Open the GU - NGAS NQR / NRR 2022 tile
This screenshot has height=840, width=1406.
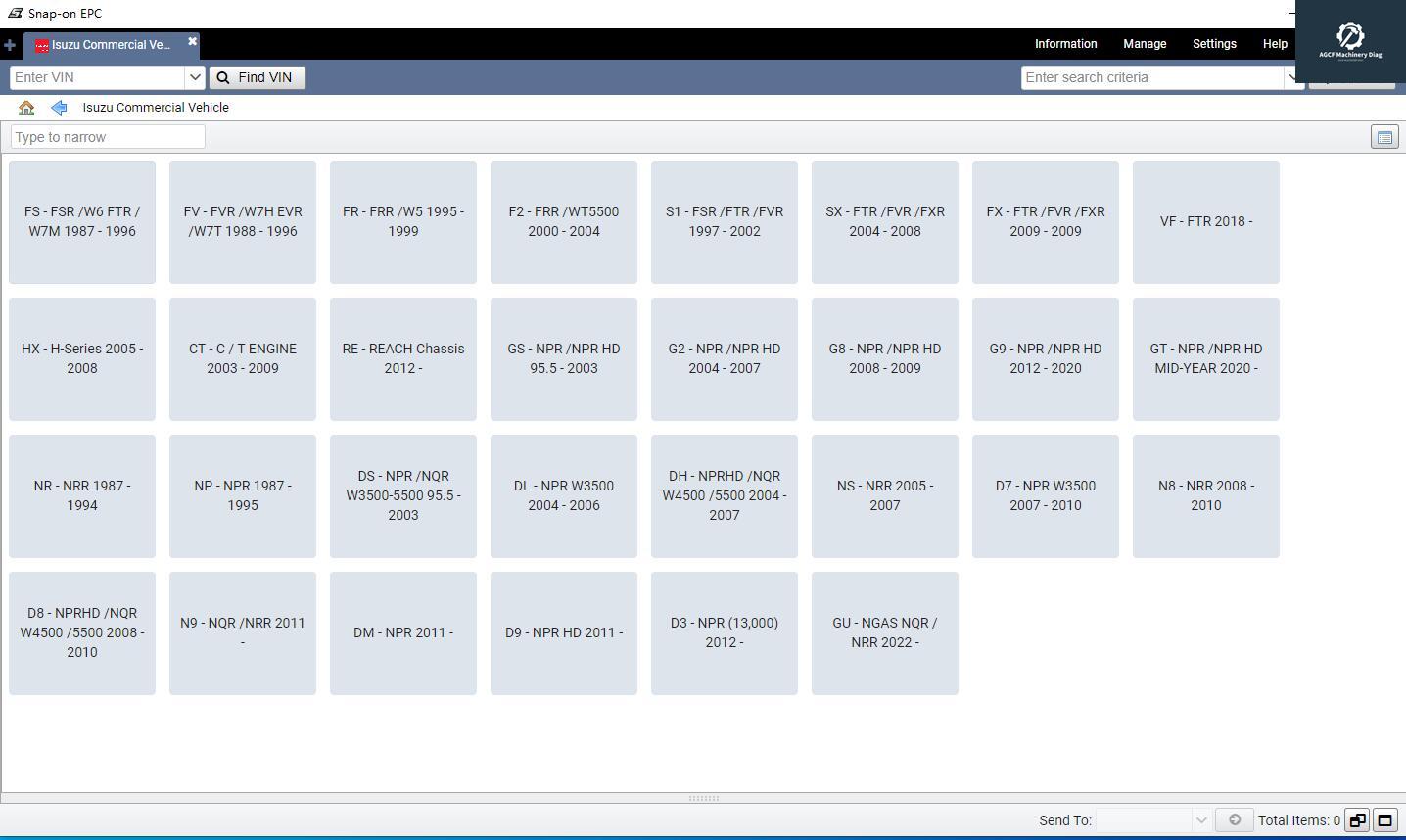pyautogui.click(x=884, y=633)
